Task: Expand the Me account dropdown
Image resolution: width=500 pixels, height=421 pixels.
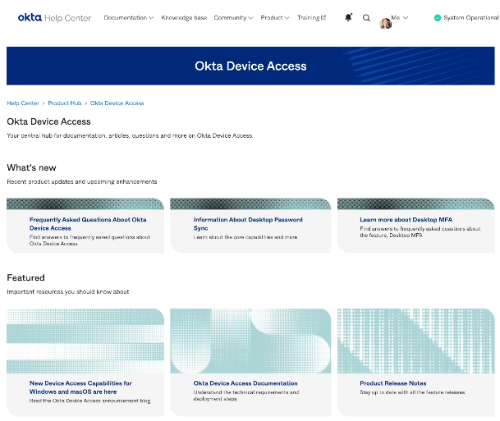Action: [399, 18]
